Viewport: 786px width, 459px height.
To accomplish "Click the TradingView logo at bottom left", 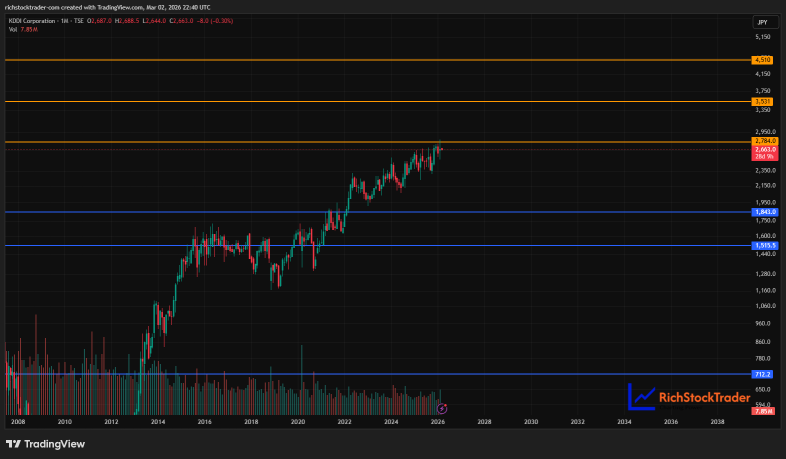I will (x=45, y=444).
